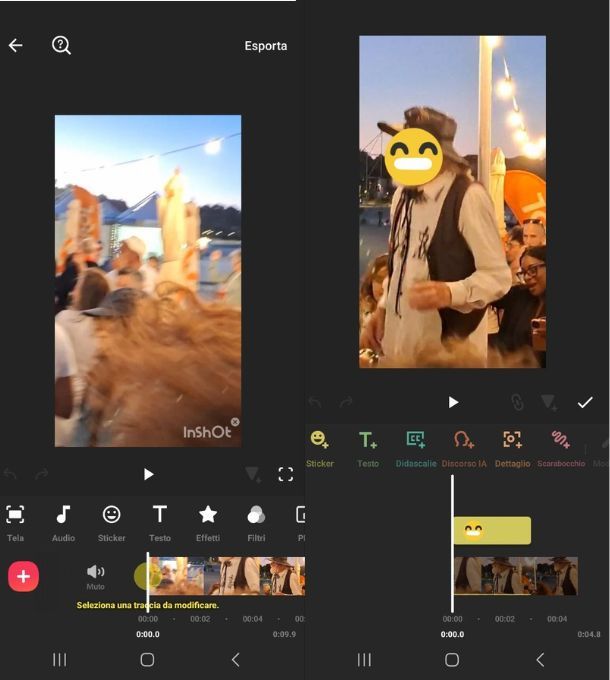Open the Testo text tool in left toolbar
Viewport: 610px width, 680px height.
pyautogui.click(x=160, y=523)
